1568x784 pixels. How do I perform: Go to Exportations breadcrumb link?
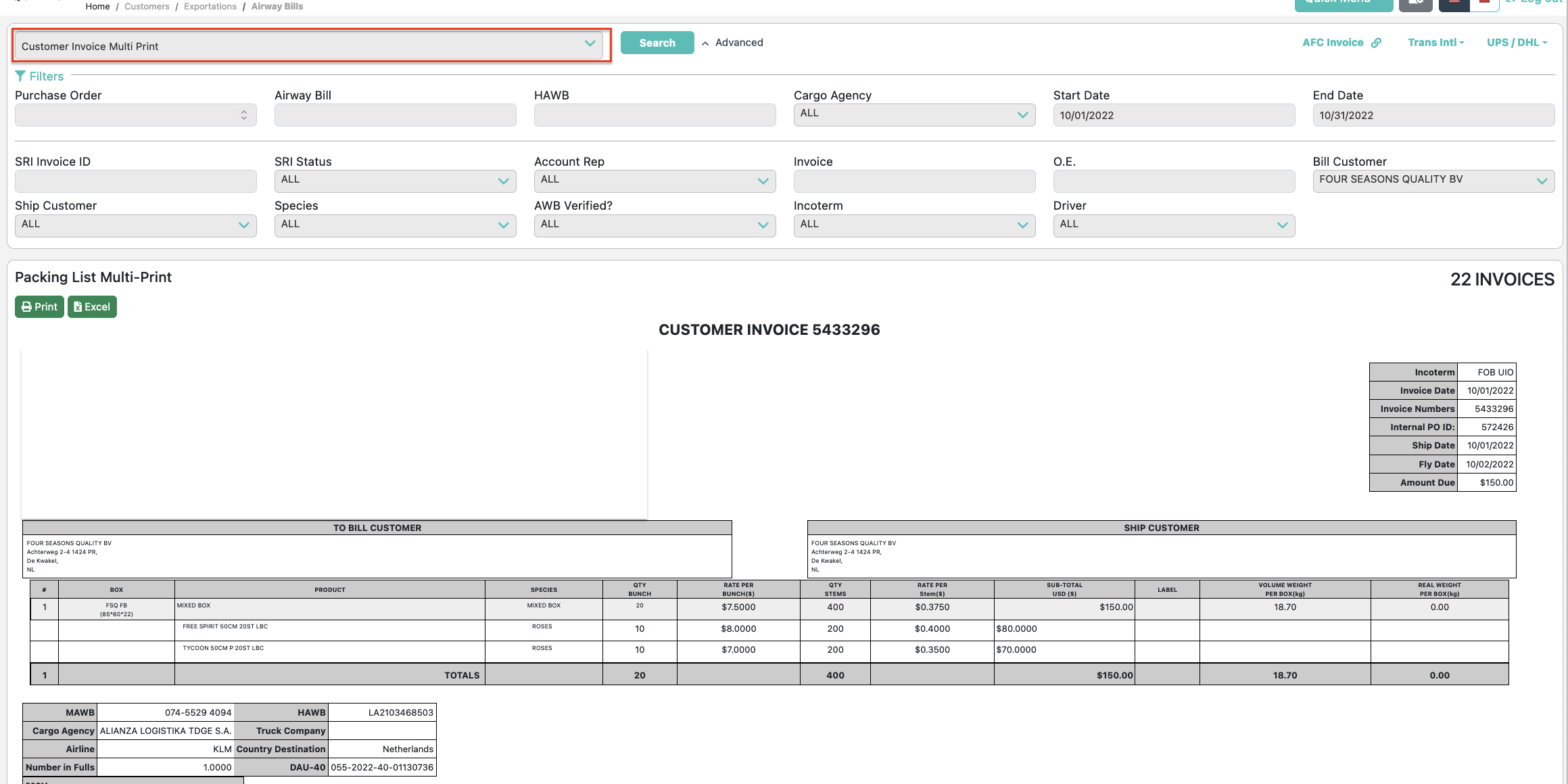pos(210,6)
